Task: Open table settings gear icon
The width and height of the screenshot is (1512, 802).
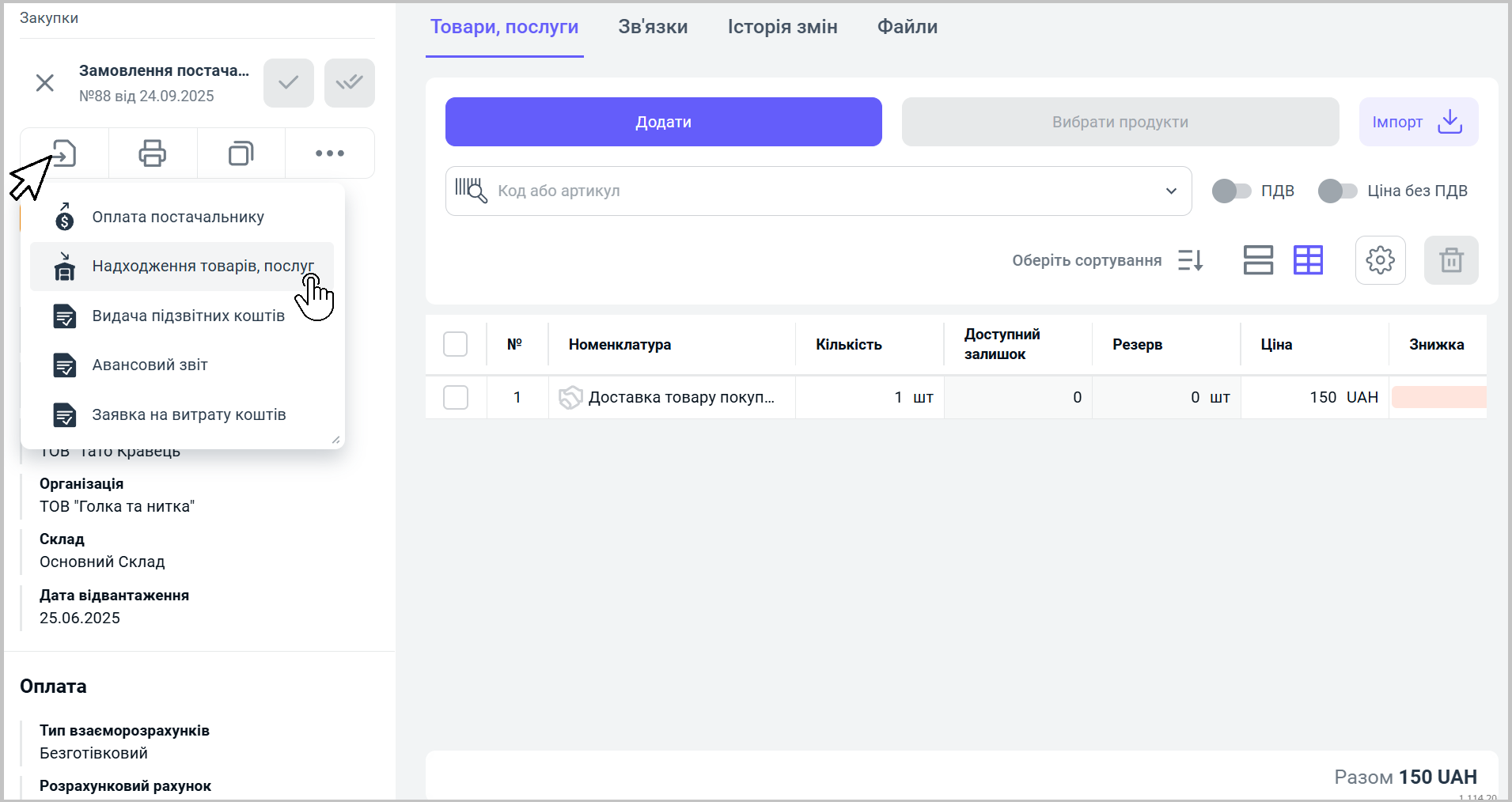Action: pyautogui.click(x=1380, y=260)
